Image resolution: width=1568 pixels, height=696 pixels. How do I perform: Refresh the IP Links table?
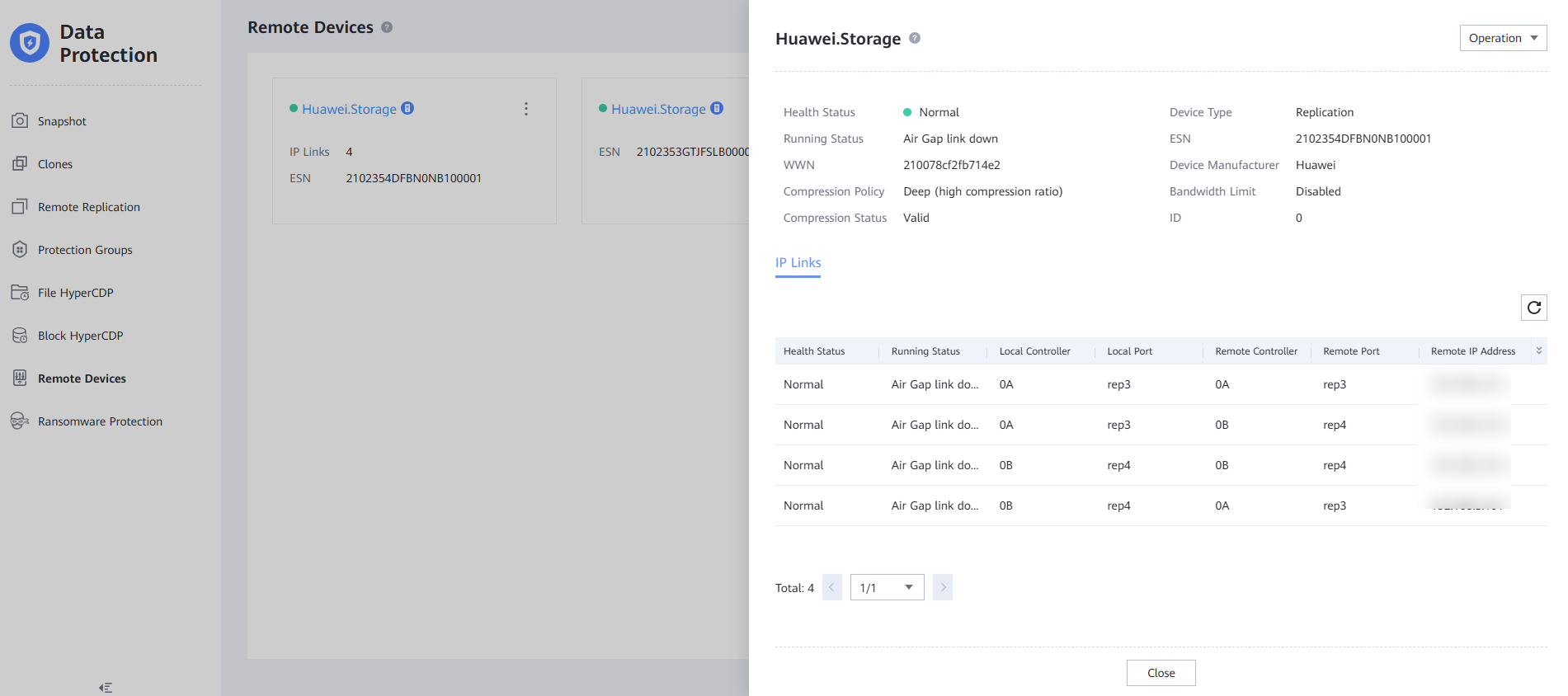tap(1533, 308)
